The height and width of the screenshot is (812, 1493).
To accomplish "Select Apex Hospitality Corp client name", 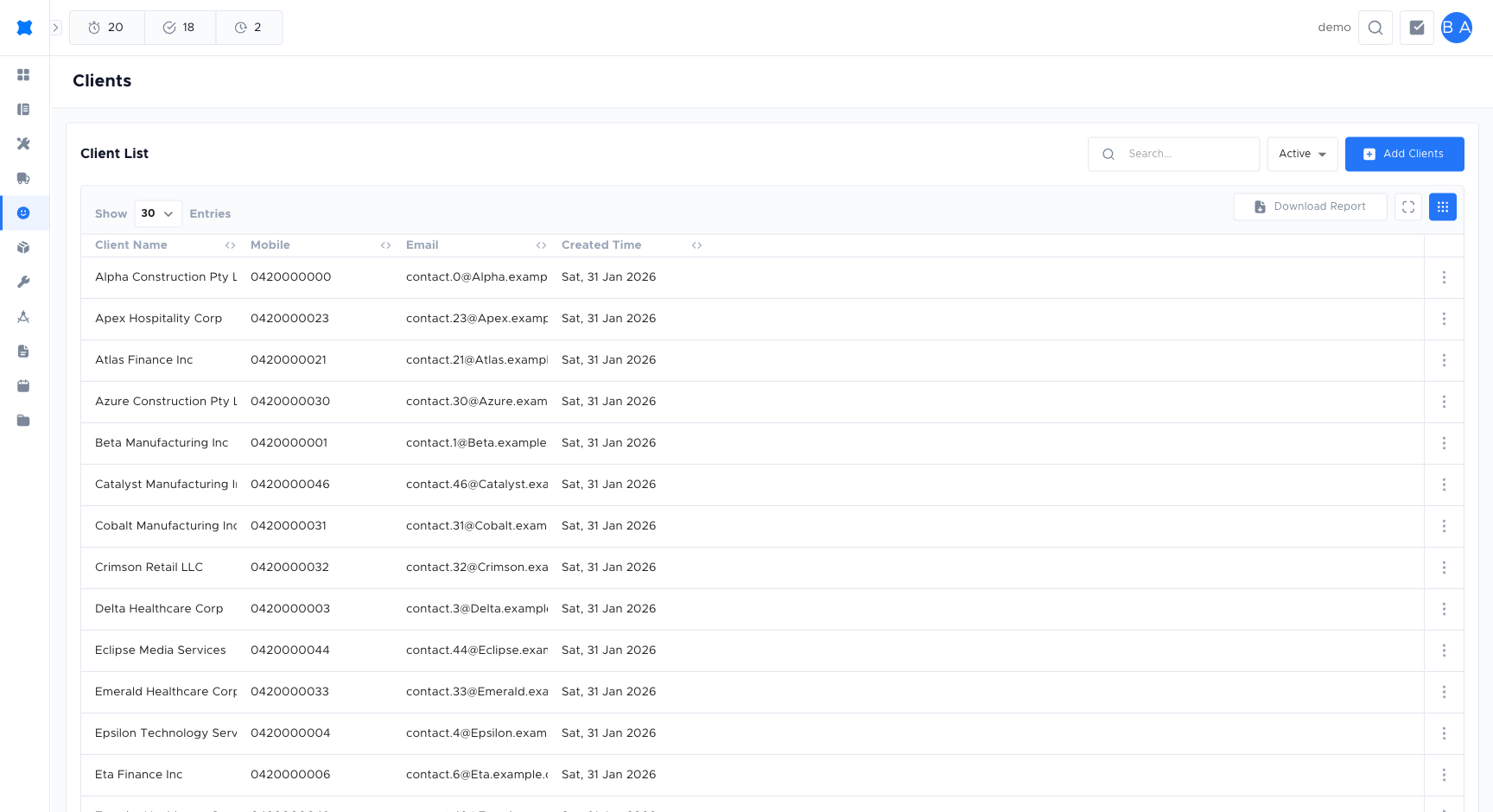I will [x=159, y=319].
